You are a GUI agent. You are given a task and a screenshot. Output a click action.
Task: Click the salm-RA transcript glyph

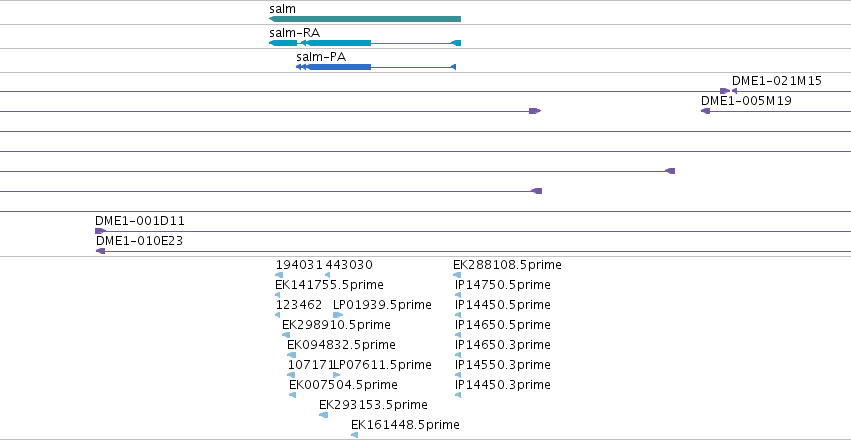(365, 43)
